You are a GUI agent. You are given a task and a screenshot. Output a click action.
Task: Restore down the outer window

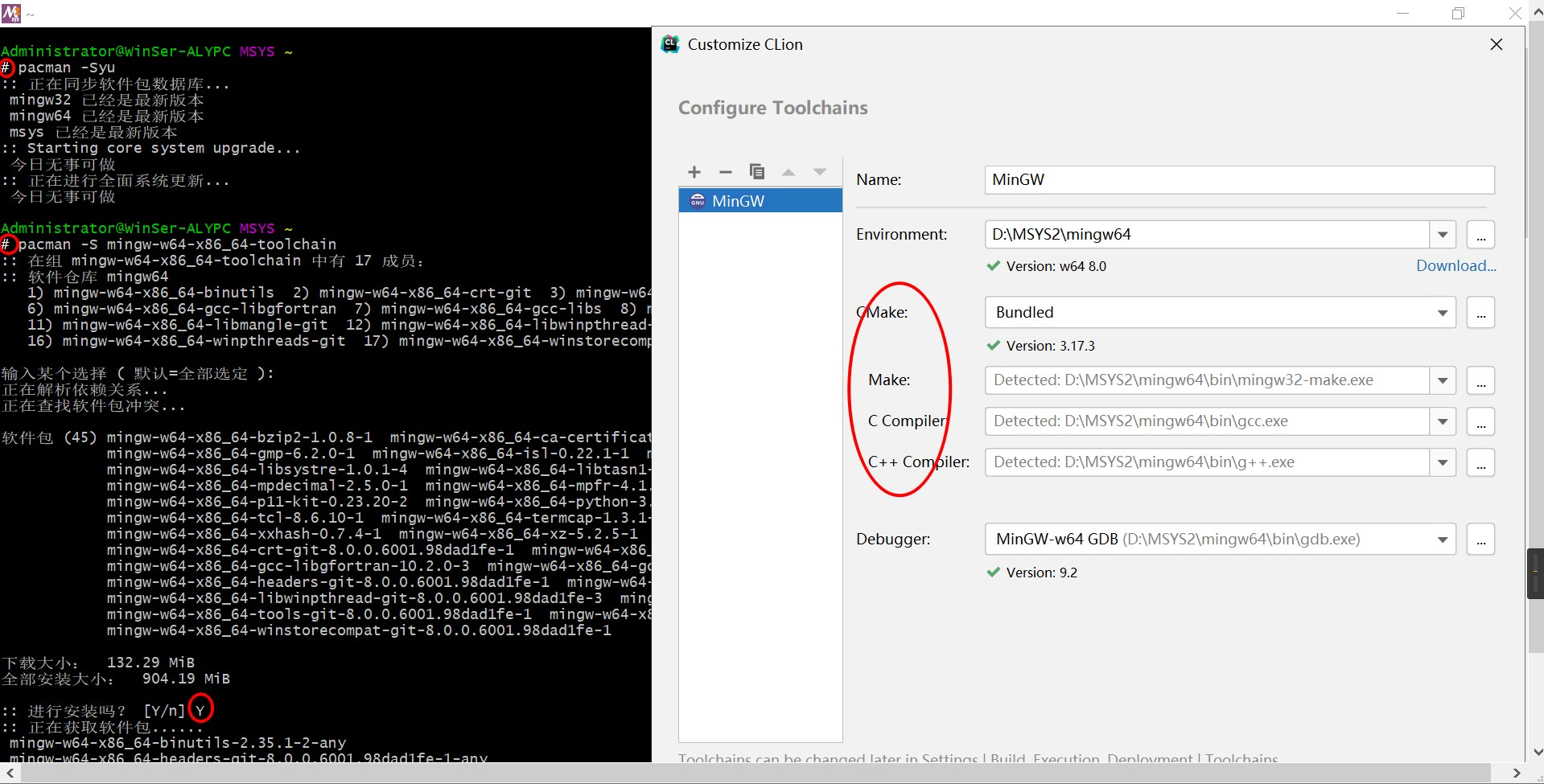pyautogui.click(x=1458, y=13)
